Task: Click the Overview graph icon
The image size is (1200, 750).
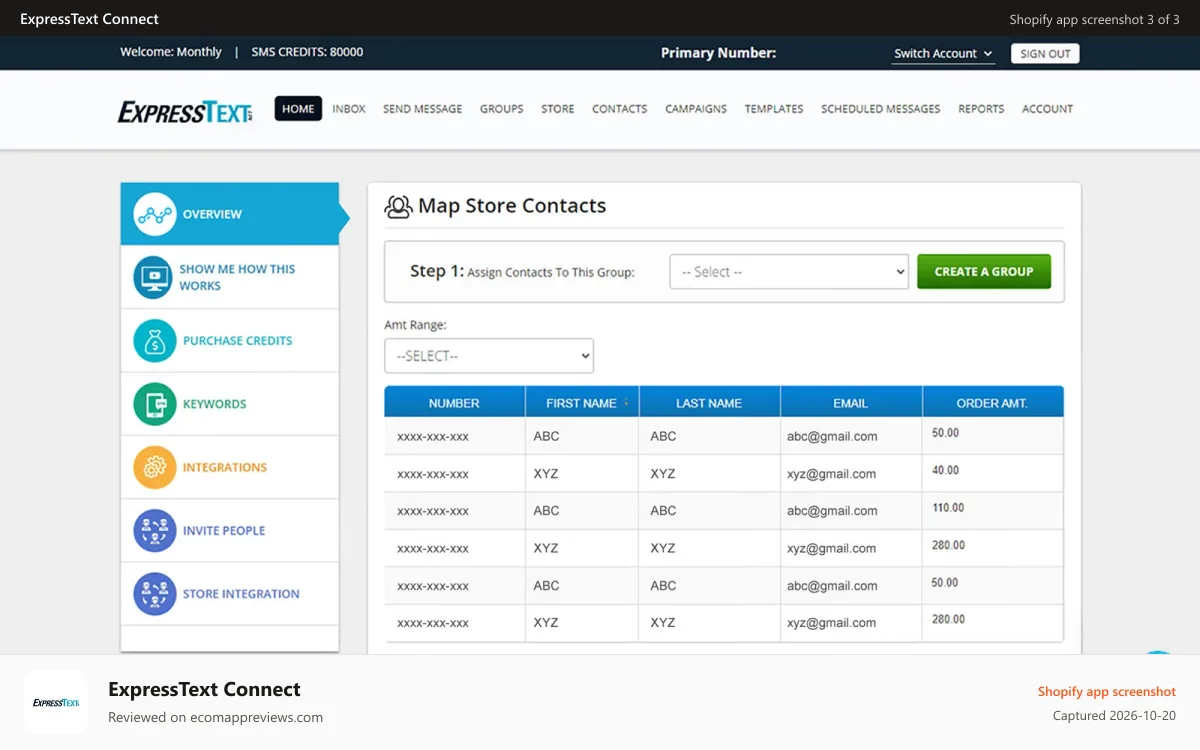Action: pyautogui.click(x=154, y=214)
